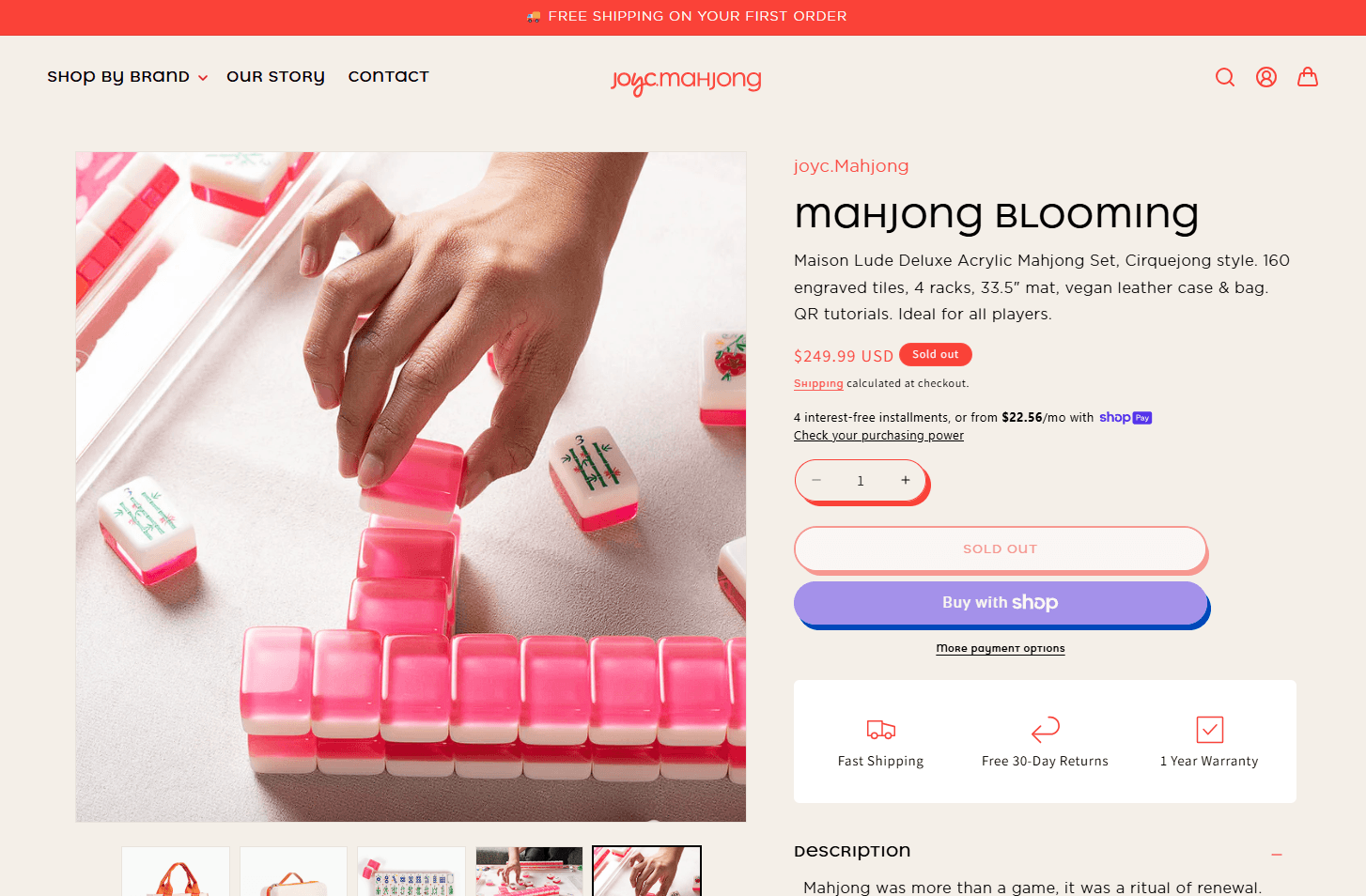
Task: Click the 1 Year Warranty checkmark icon
Action: click(x=1209, y=730)
